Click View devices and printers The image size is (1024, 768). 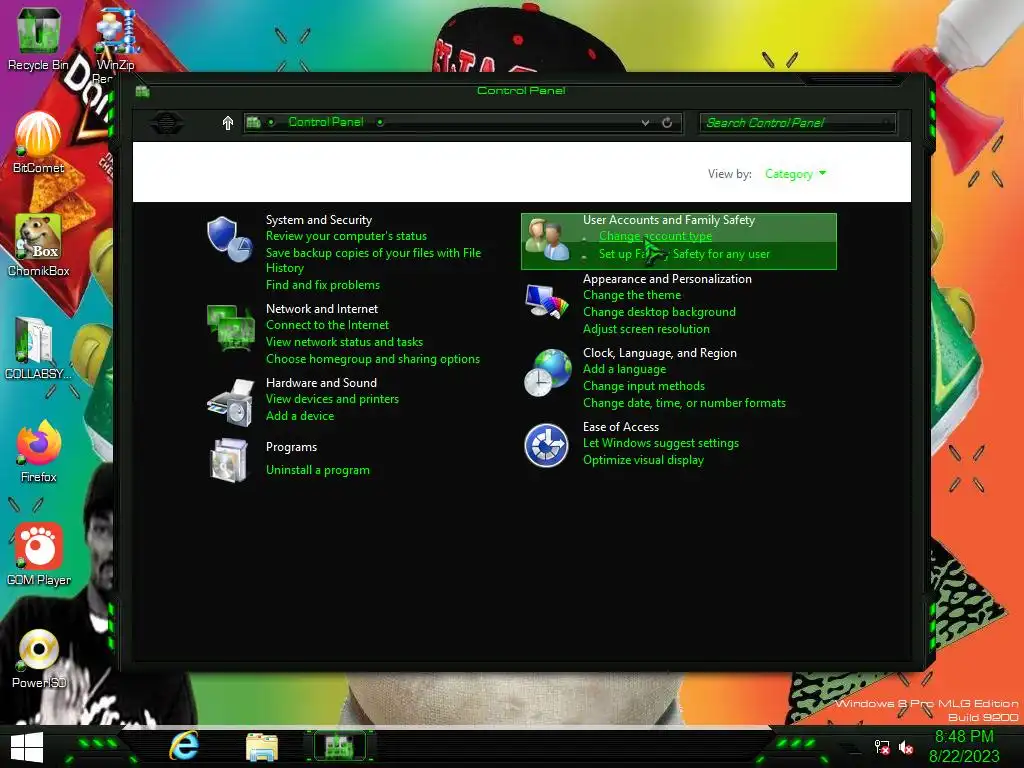coord(332,399)
